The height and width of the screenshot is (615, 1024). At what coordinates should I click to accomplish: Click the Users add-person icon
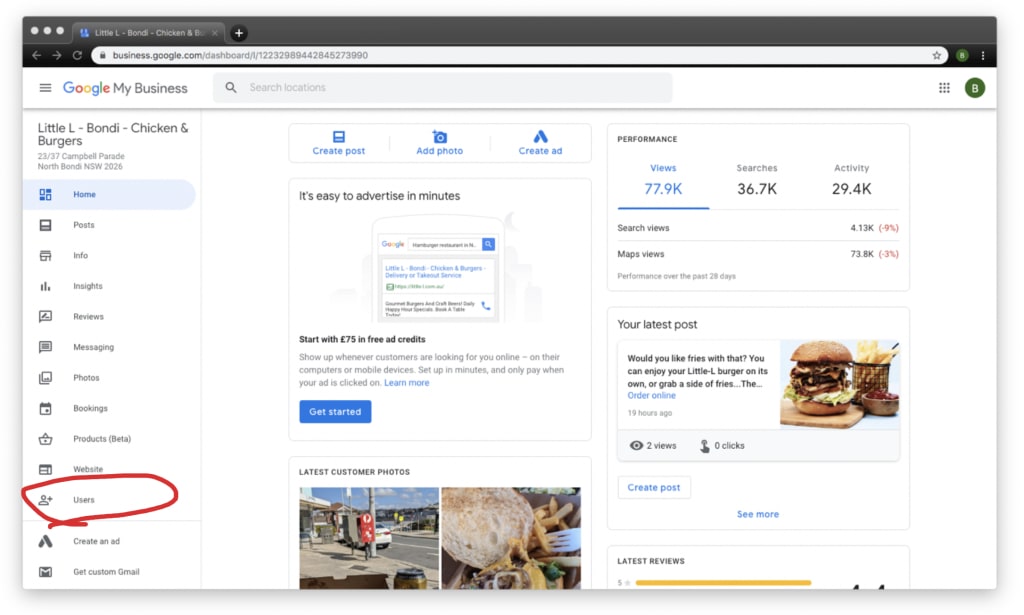coord(45,500)
